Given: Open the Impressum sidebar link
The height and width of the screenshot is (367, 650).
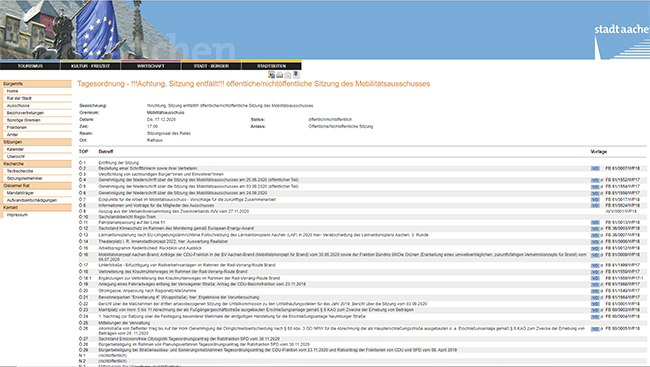Looking at the screenshot, I should pyautogui.click(x=17, y=215).
